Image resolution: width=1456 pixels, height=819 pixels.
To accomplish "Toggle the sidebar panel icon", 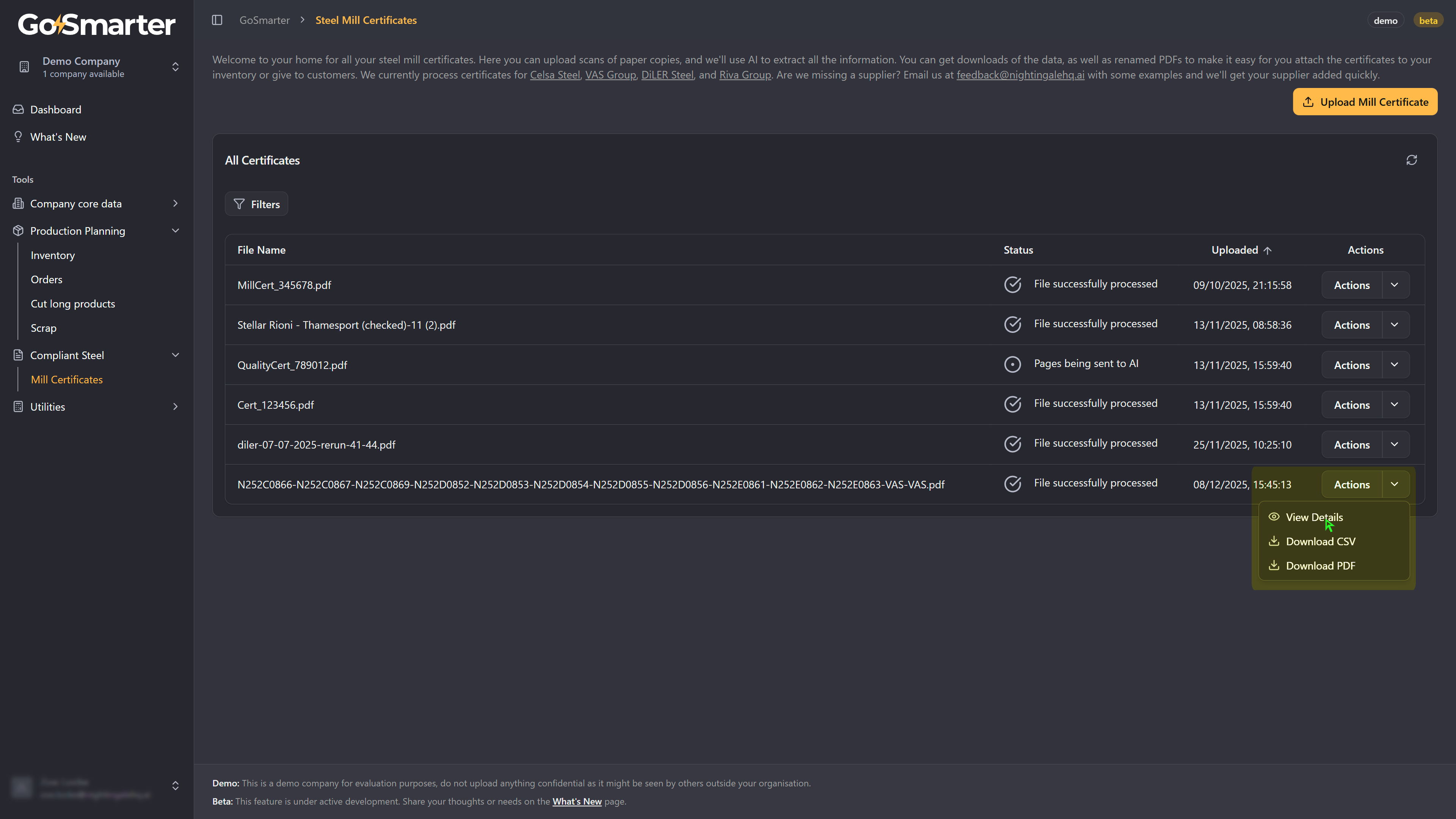I will point(217,20).
